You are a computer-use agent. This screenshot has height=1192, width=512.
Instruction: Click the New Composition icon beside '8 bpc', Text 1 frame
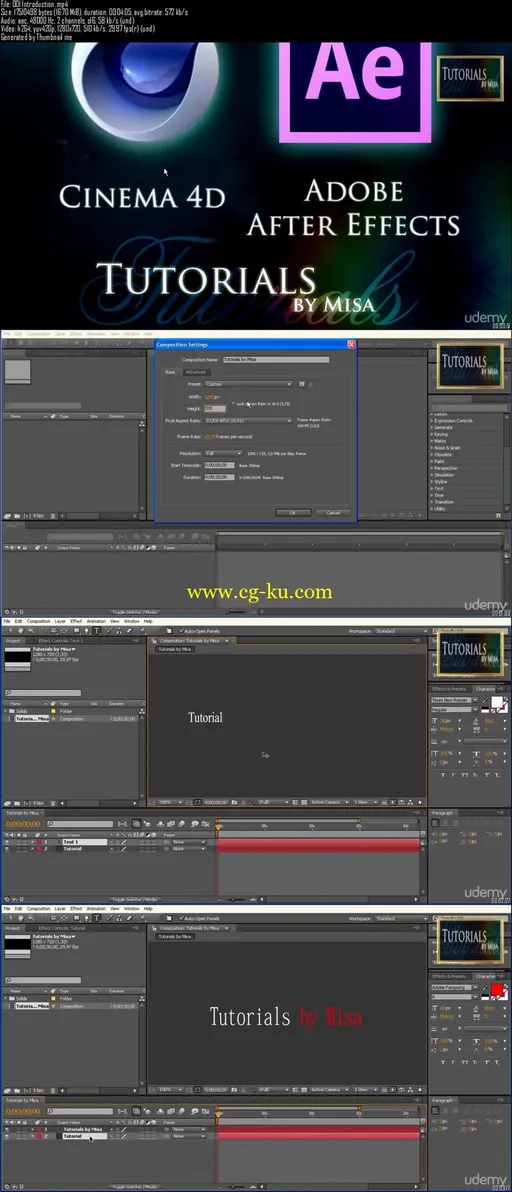coord(27,803)
